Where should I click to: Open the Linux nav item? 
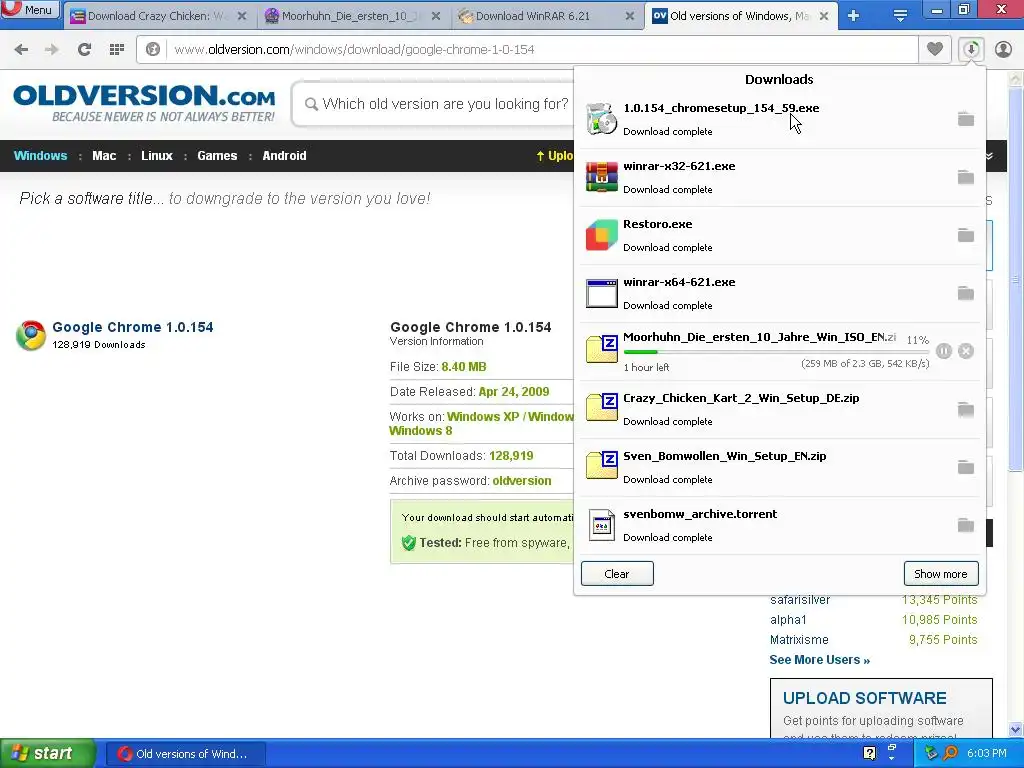click(x=157, y=156)
